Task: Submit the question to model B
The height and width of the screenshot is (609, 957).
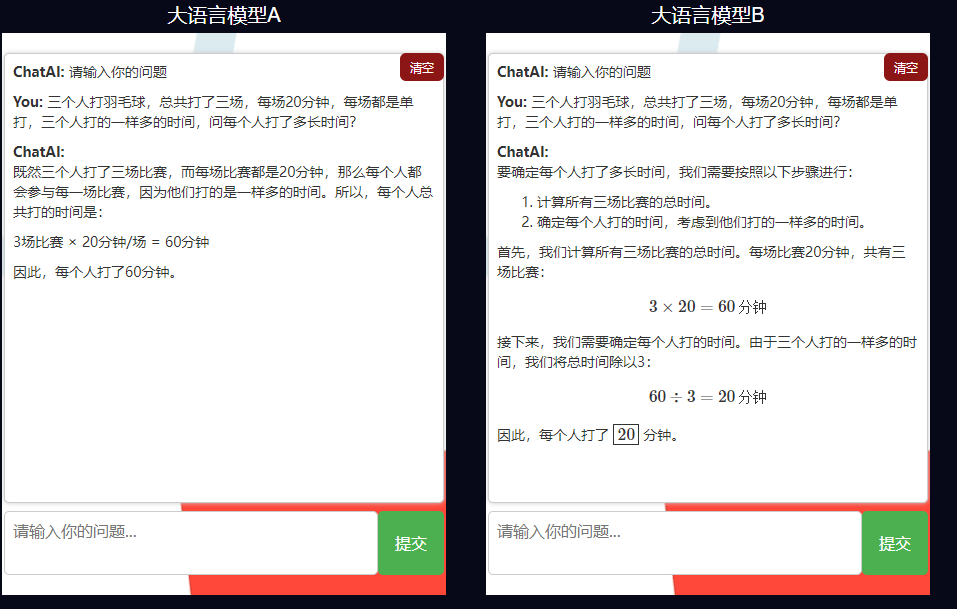Action: coord(895,543)
